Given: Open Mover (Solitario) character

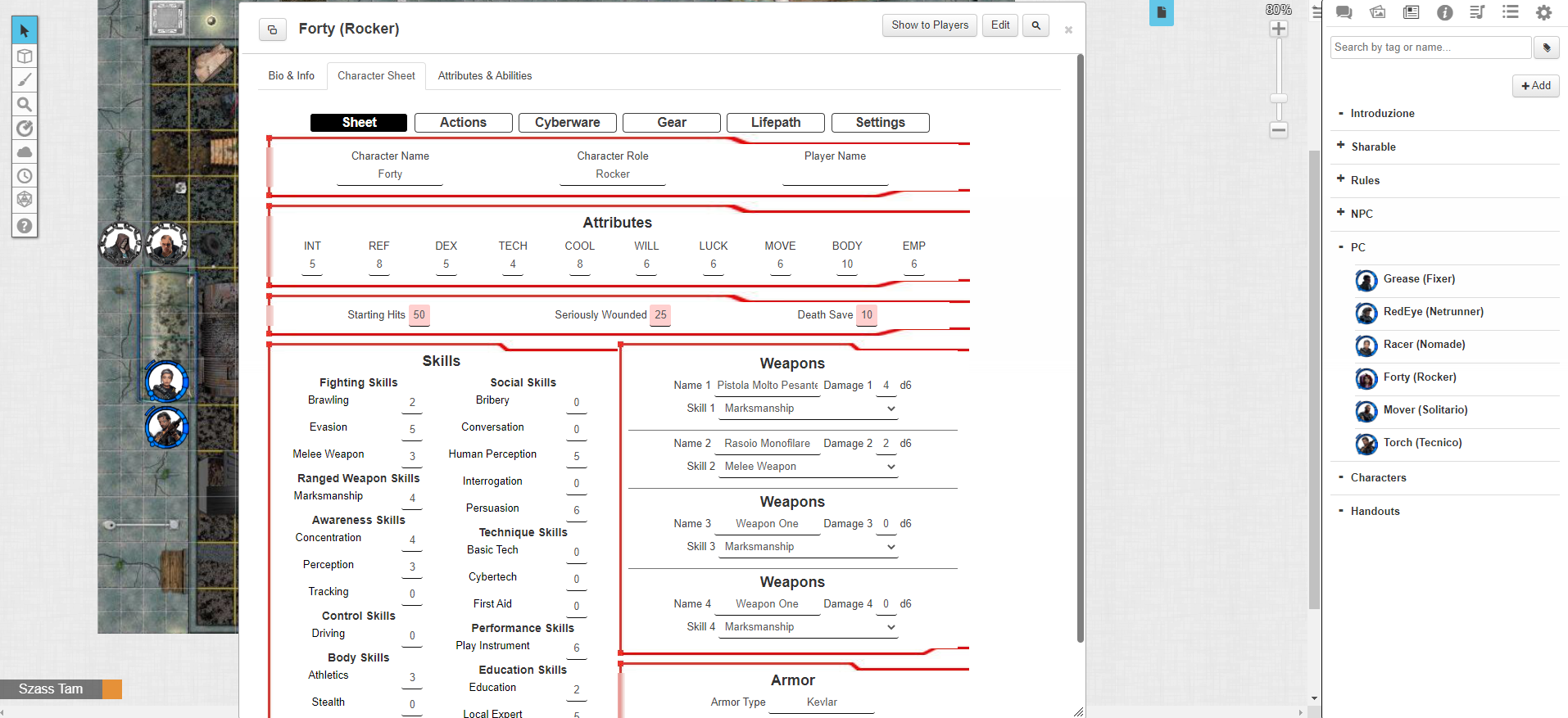Looking at the screenshot, I should pyautogui.click(x=1425, y=410).
